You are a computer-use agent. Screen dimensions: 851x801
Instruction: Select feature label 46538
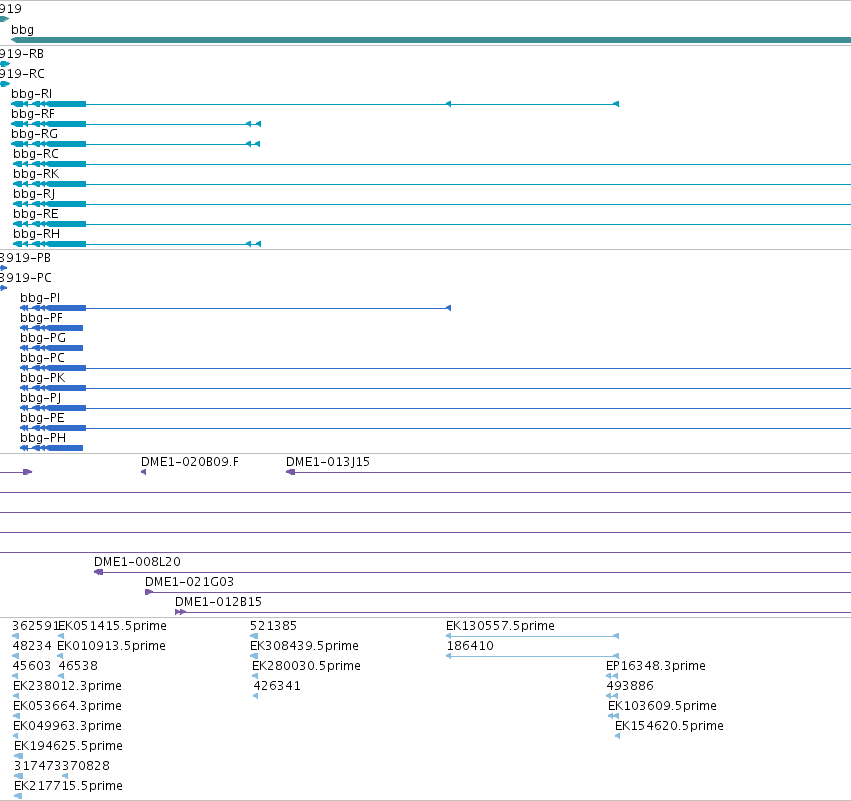click(78, 666)
